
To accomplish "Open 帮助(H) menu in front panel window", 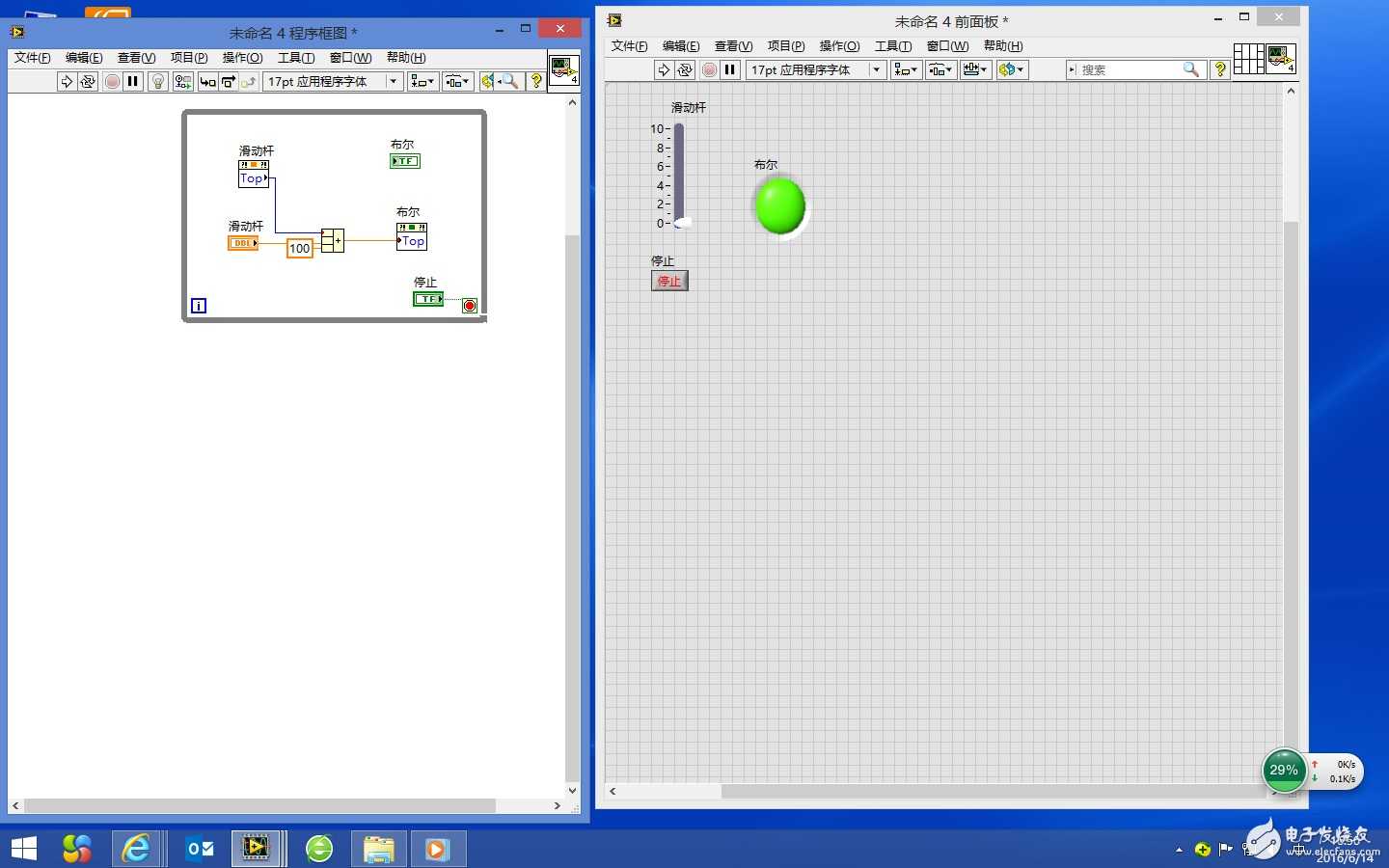I will point(1003,46).
